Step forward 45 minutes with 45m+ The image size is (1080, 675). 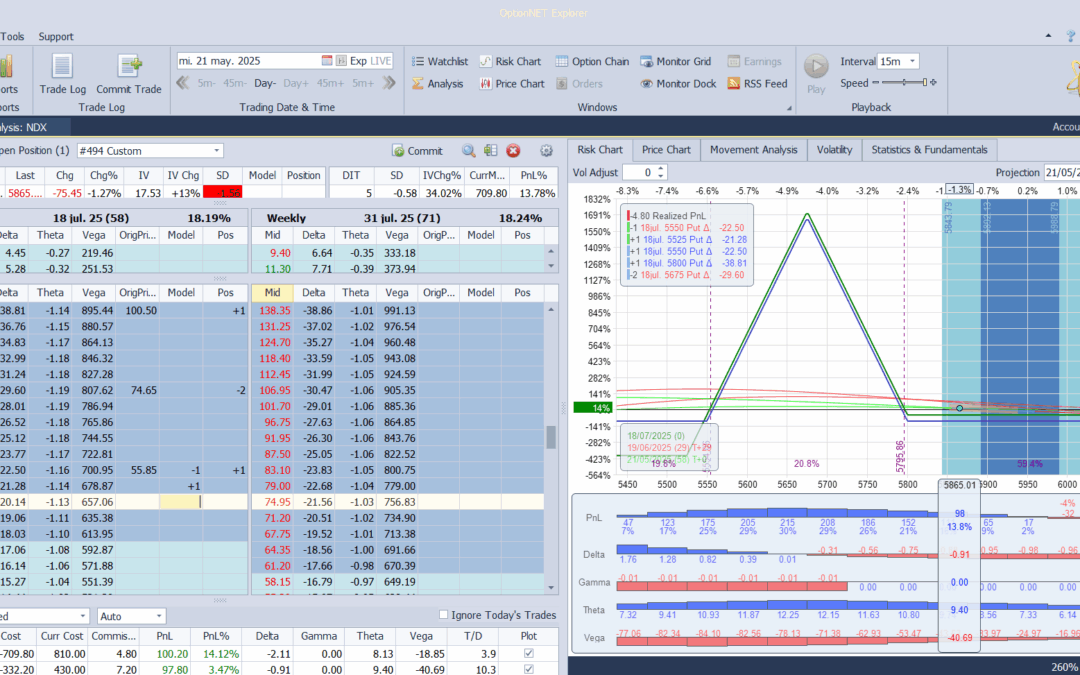[330, 83]
